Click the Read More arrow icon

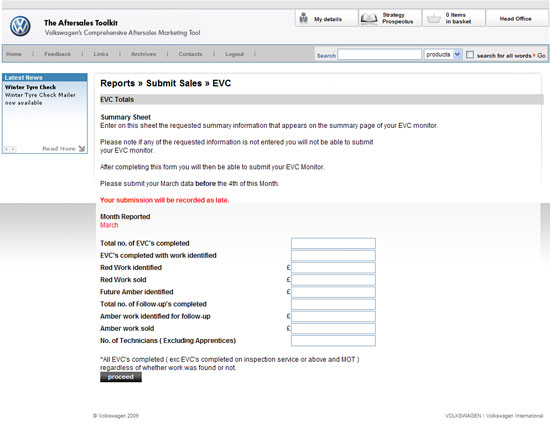82,149
